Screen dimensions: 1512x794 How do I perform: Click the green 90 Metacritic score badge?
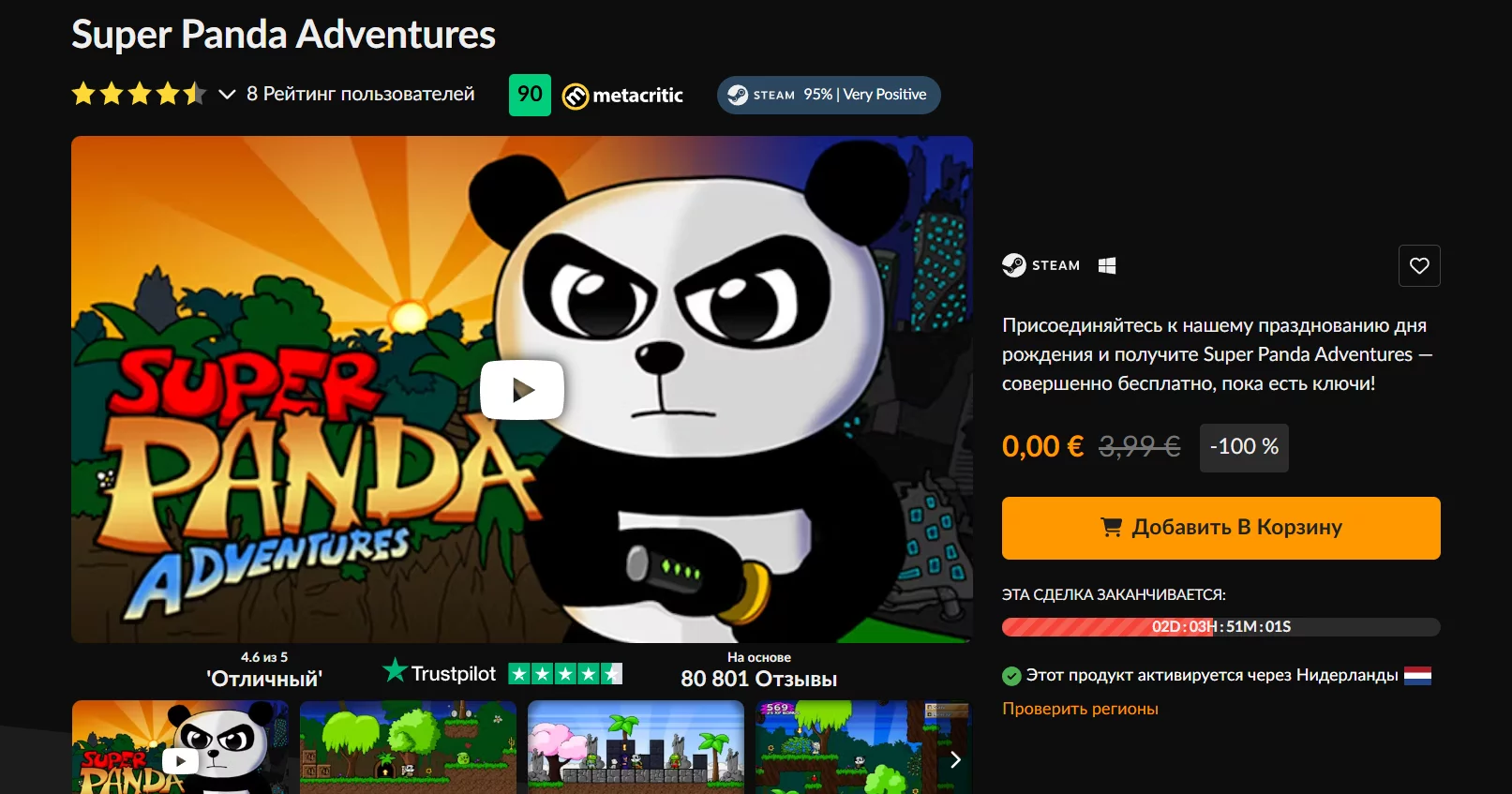tap(530, 95)
